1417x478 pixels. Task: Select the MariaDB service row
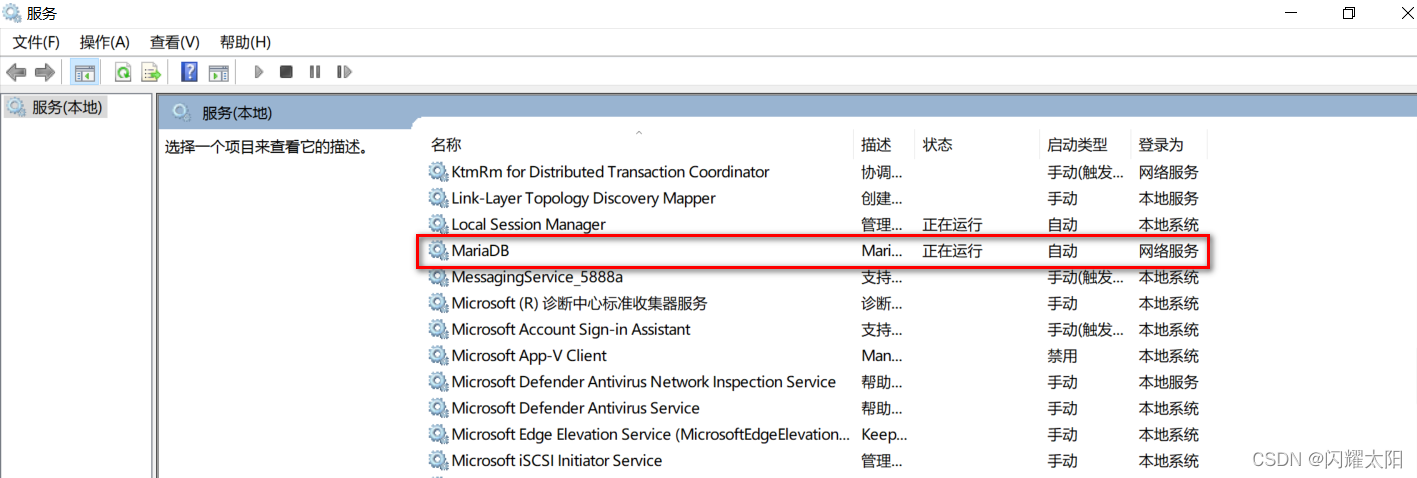tap(813, 251)
